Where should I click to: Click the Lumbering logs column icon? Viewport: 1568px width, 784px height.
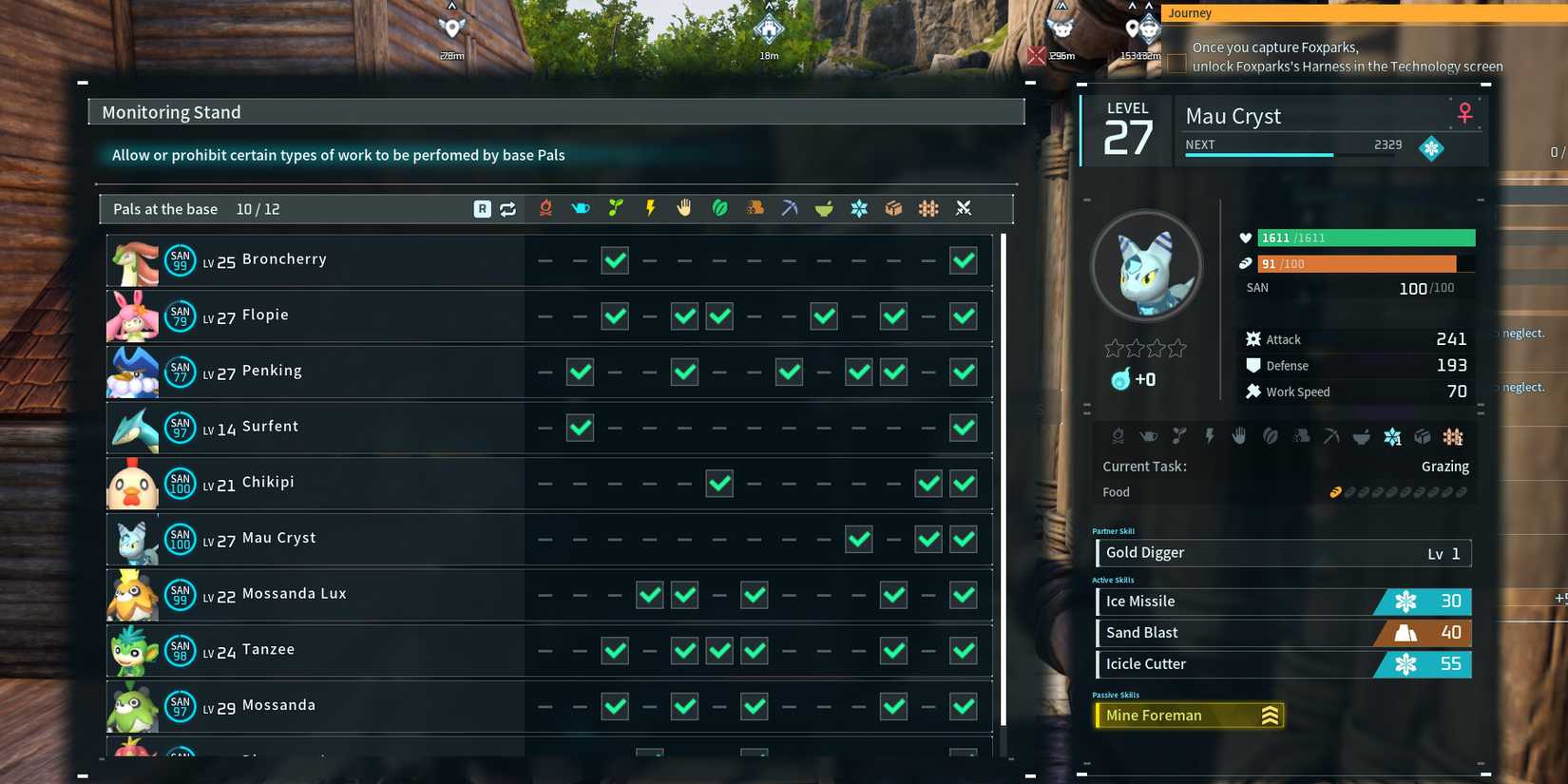(x=755, y=208)
